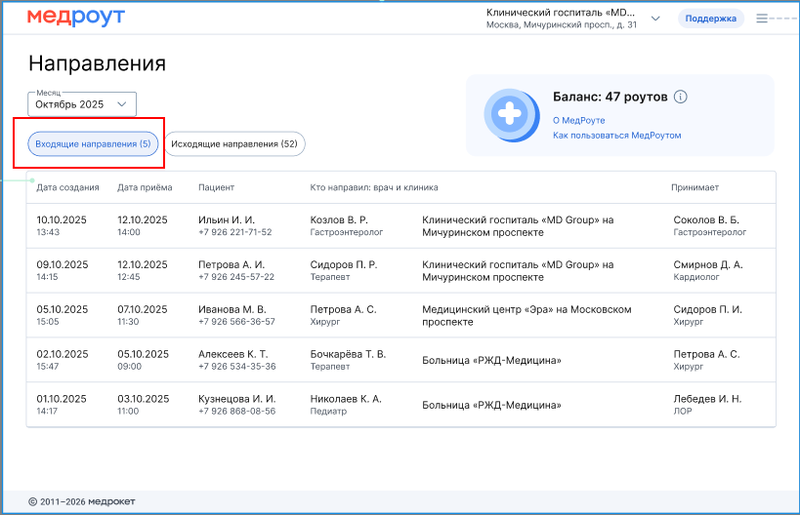Click the Дата приёма column header
800x515 pixels.
coord(144,187)
